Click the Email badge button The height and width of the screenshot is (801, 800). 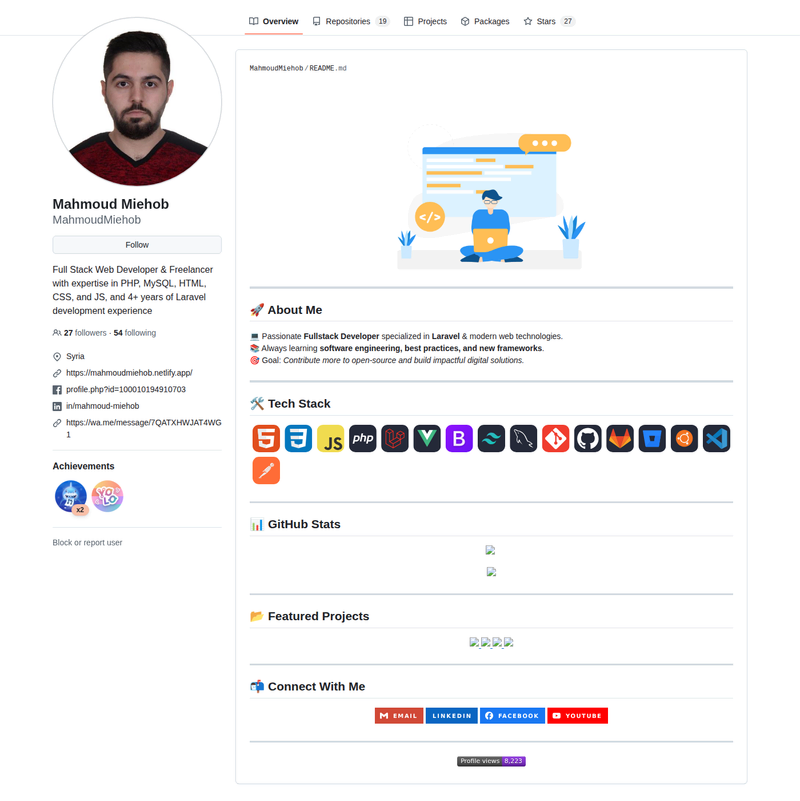point(399,716)
